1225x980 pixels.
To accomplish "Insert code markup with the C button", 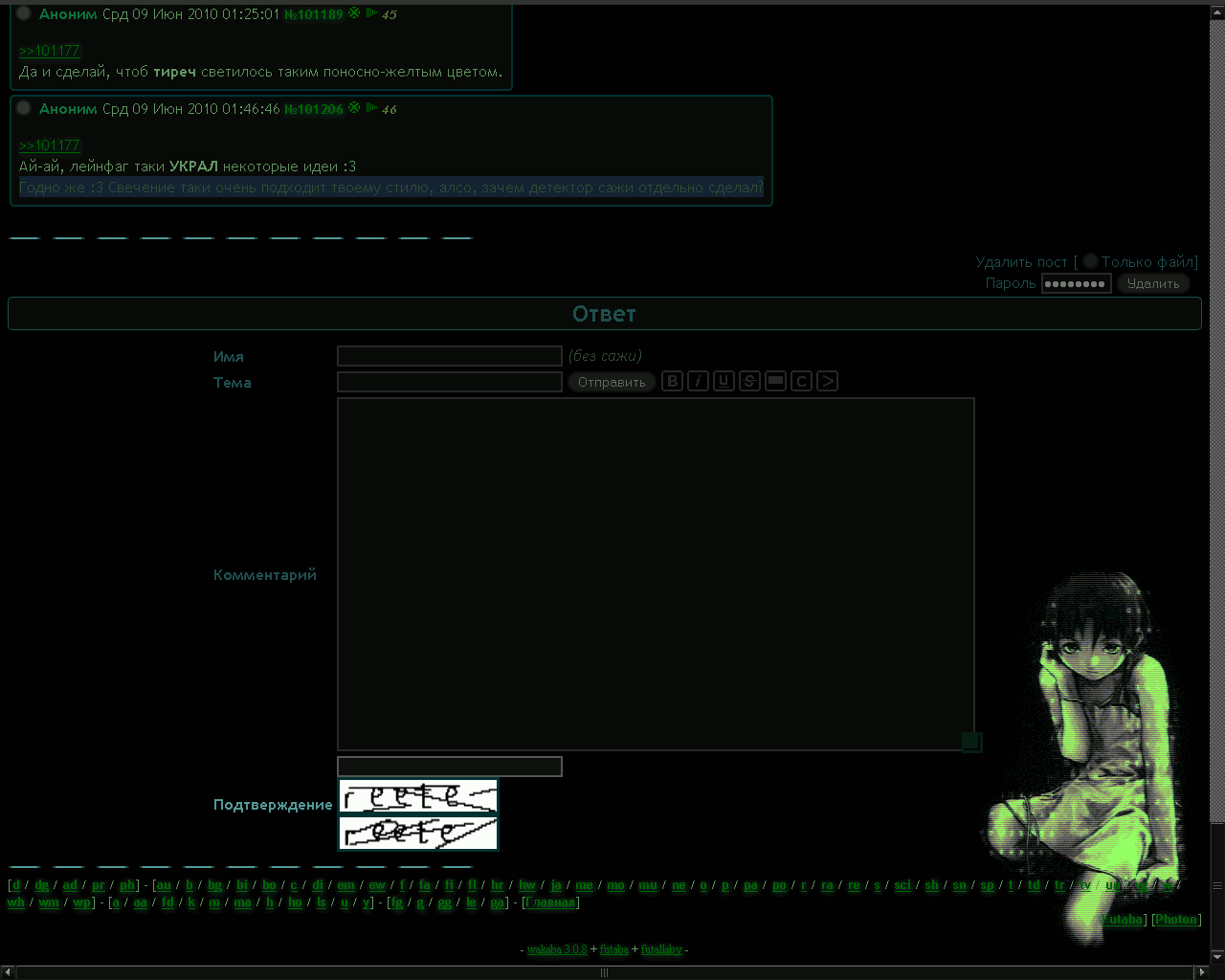I will pos(801,381).
